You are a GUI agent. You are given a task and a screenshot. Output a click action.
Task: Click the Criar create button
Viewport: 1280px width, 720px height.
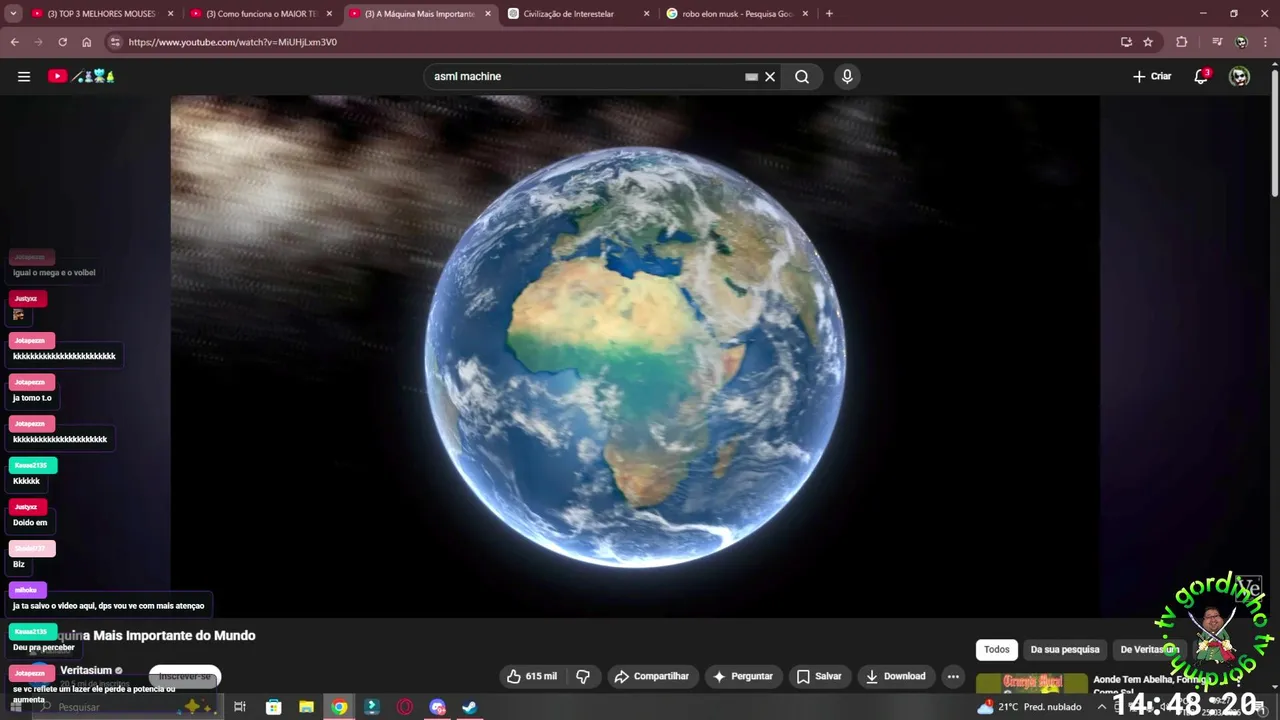pos(1152,76)
